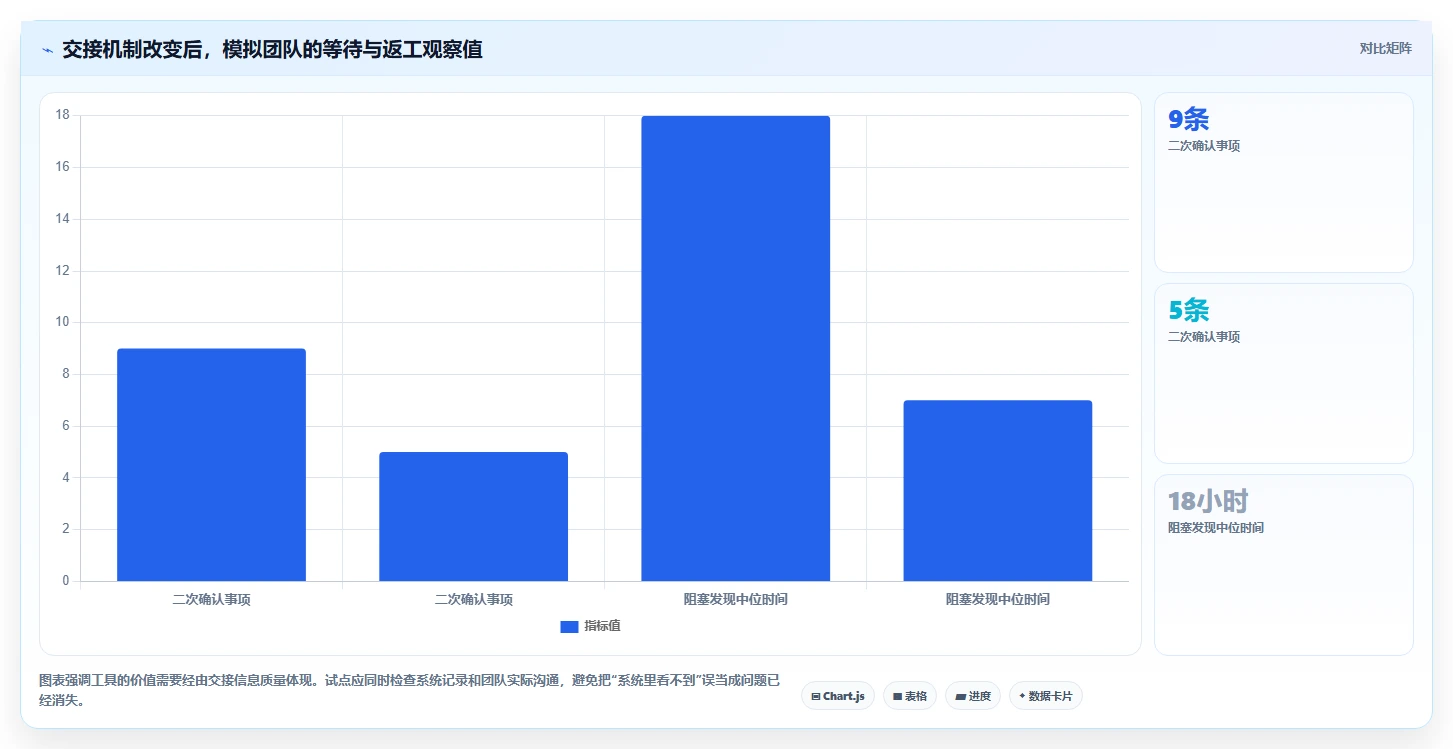Click the 9条 value in the card
This screenshot has width=1453, height=749.
tap(1189, 120)
